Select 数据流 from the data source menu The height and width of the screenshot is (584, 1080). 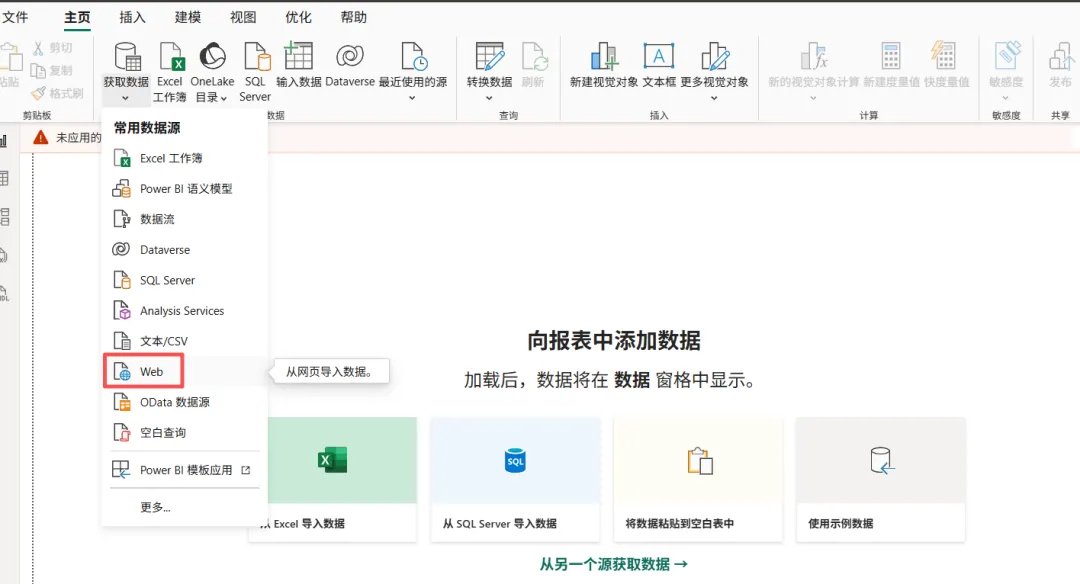tap(185, 219)
